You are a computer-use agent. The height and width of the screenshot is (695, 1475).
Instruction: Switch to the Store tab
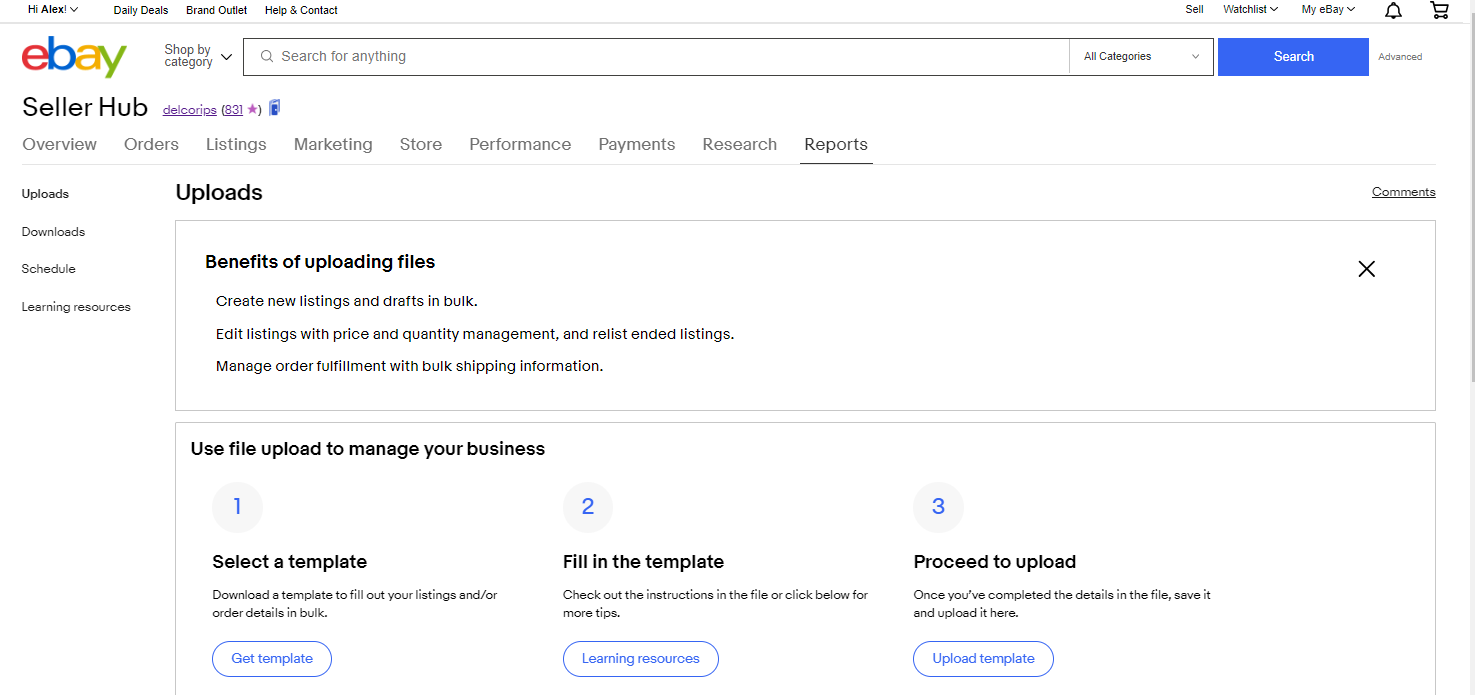click(x=420, y=144)
